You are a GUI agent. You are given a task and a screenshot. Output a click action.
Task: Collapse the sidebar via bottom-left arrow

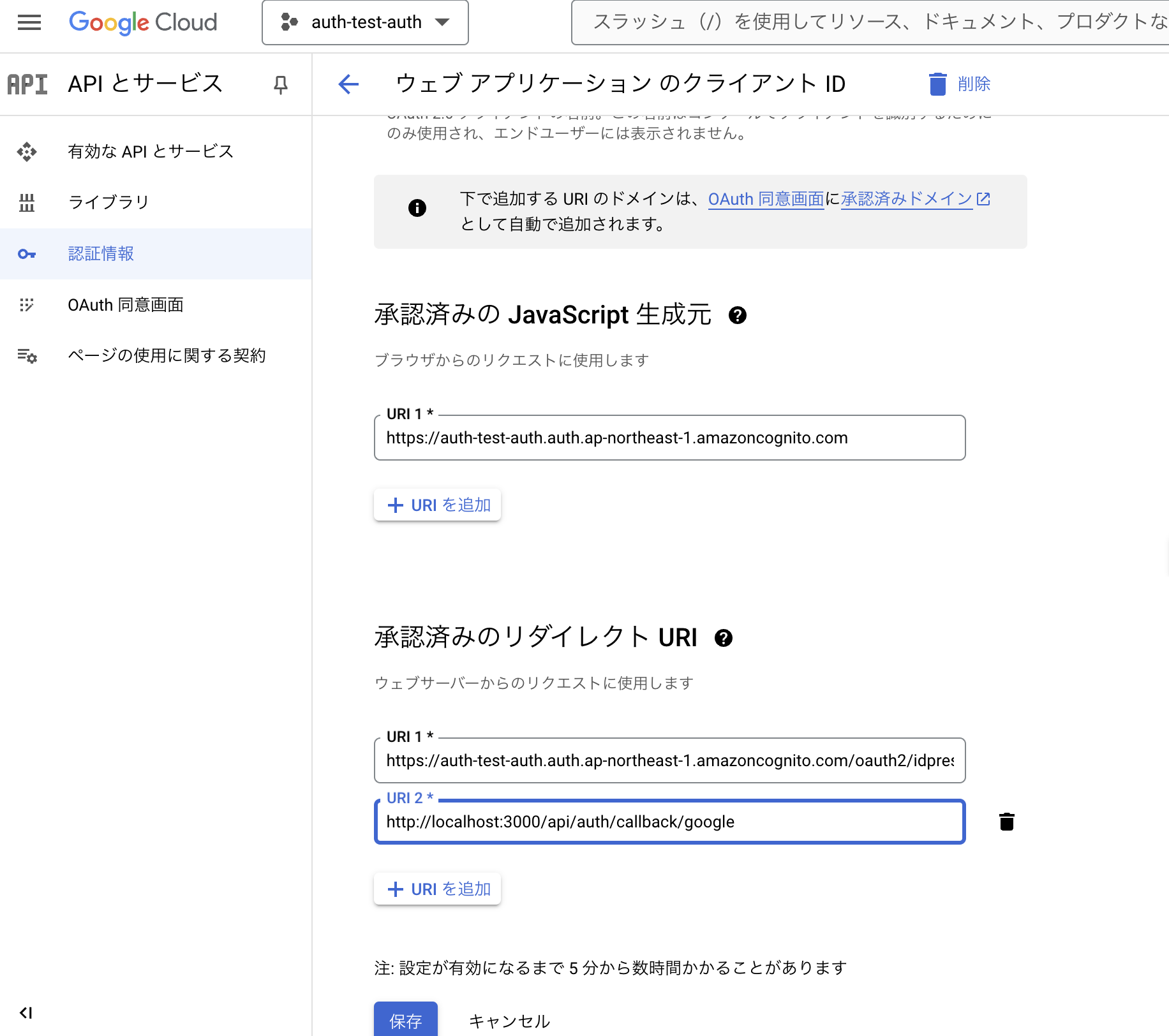point(26,1012)
